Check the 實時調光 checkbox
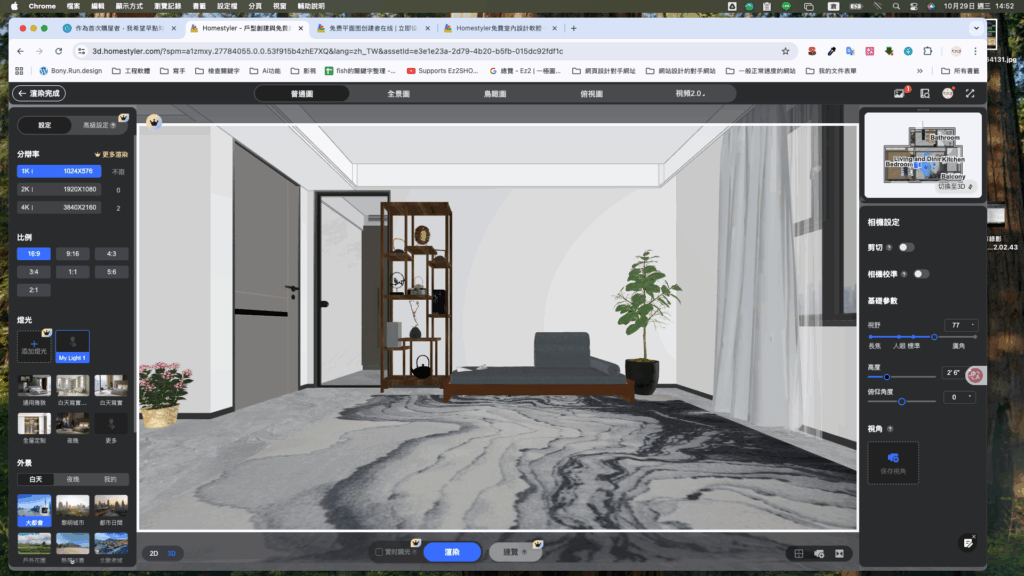This screenshot has width=1024, height=576. click(x=378, y=552)
